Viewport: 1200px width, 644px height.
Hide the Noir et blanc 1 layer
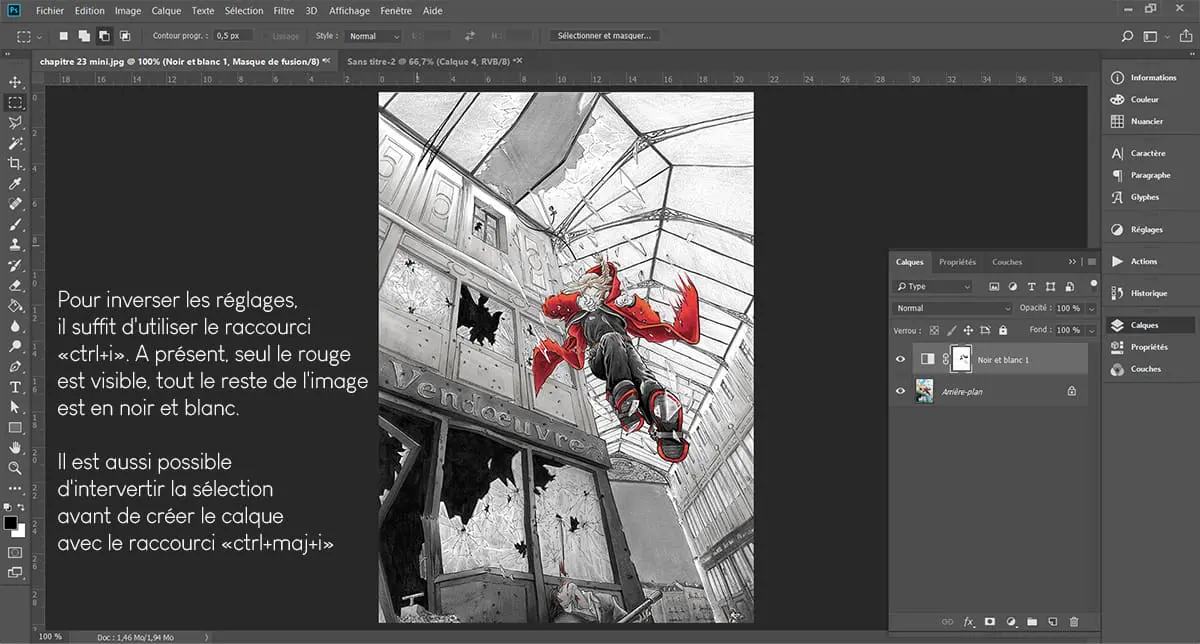pos(900,359)
